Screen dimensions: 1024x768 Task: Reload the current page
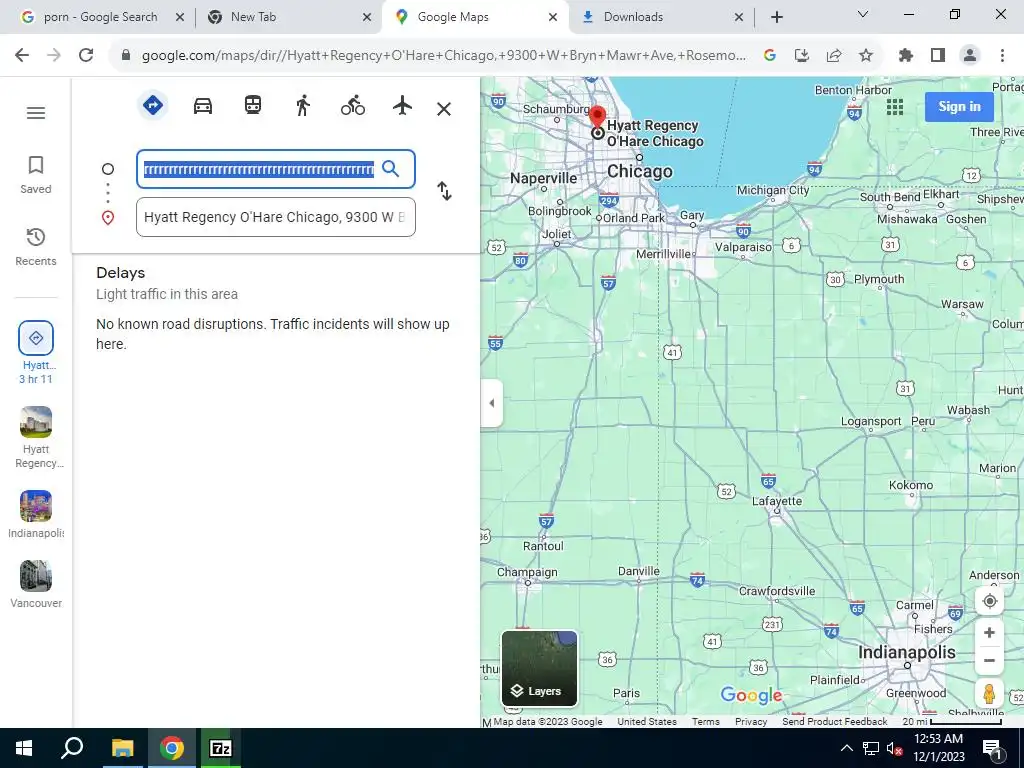pyautogui.click(x=86, y=56)
